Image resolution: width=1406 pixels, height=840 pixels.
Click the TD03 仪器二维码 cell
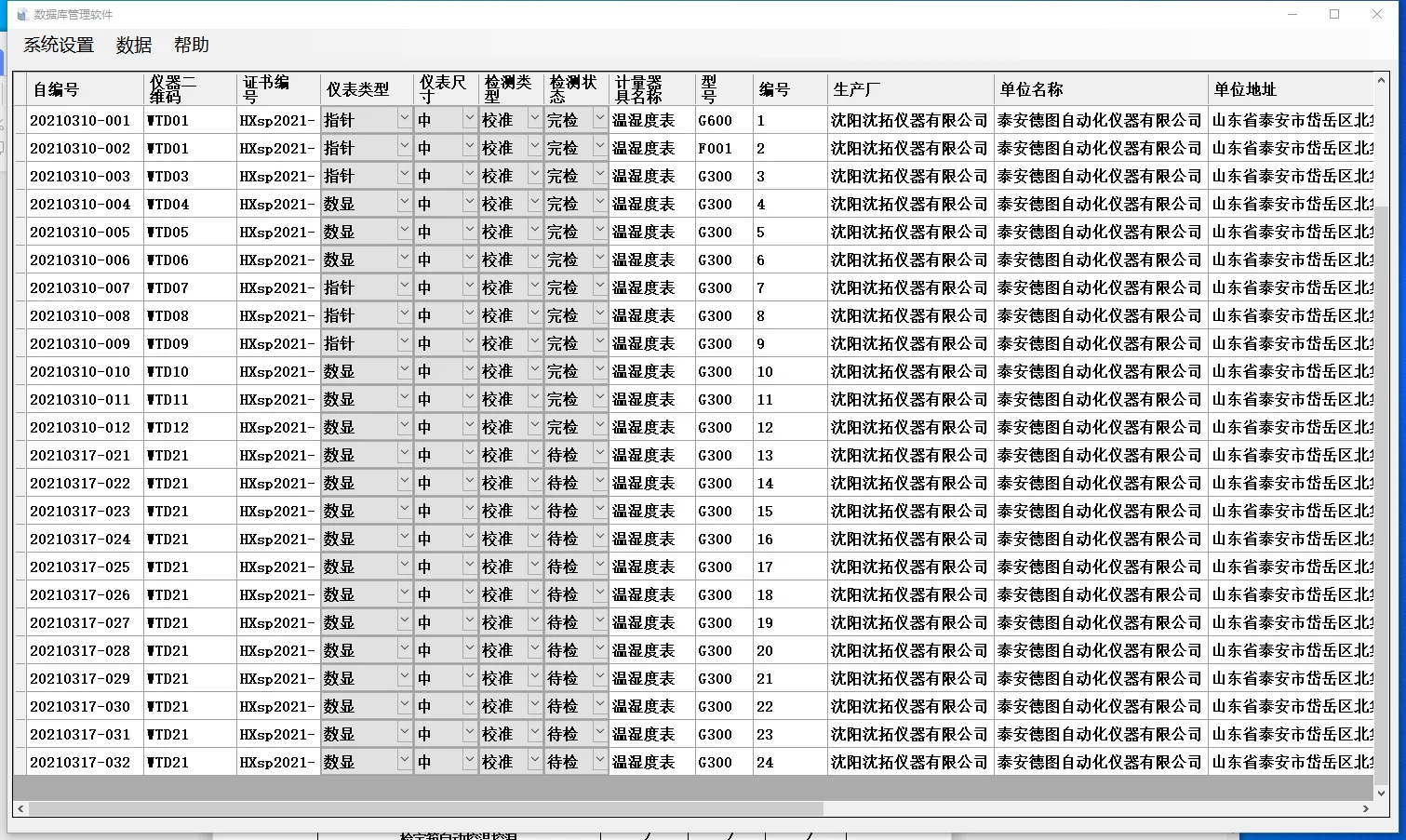191,176
